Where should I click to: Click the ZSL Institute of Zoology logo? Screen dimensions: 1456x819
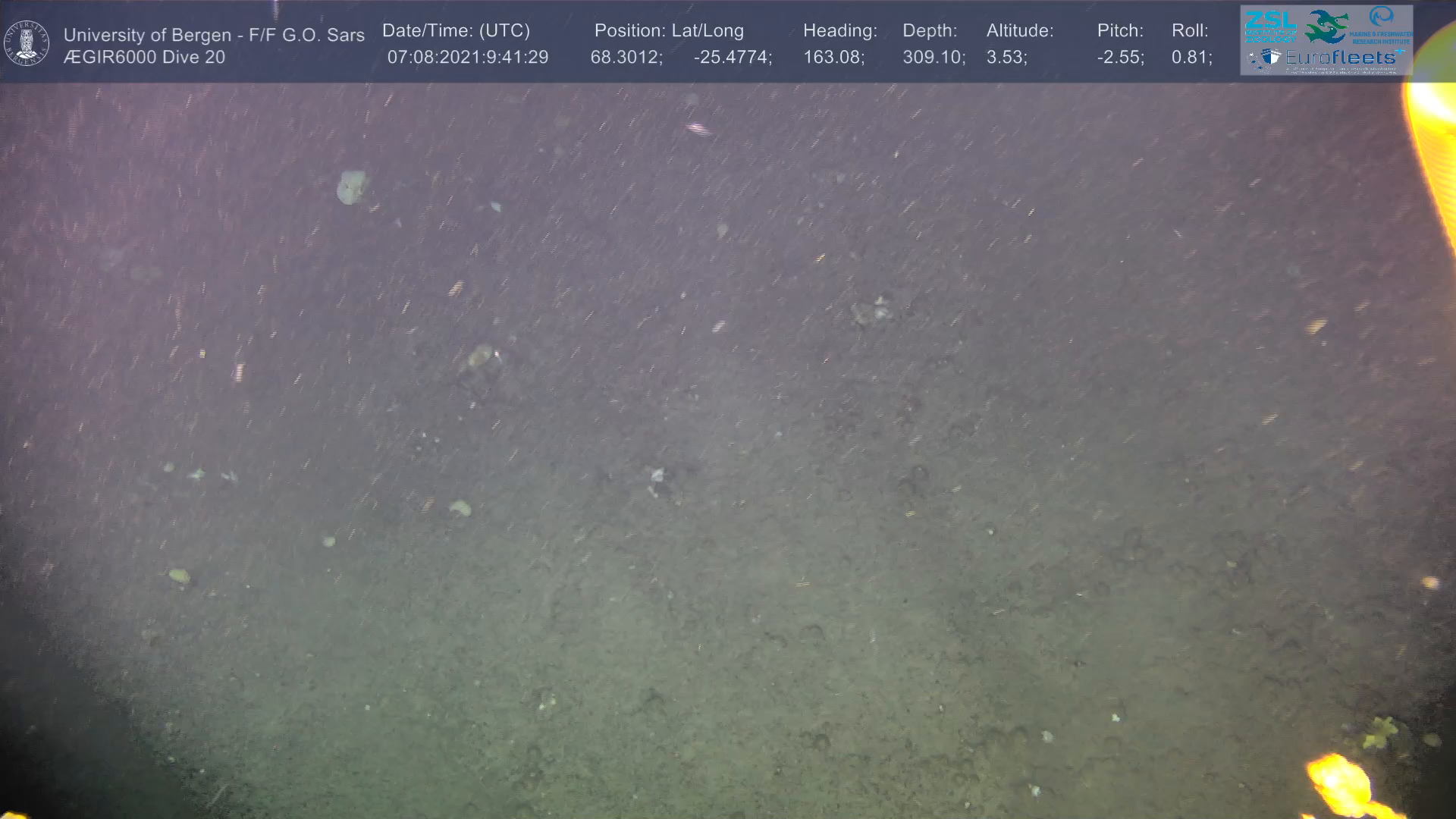1270,27
